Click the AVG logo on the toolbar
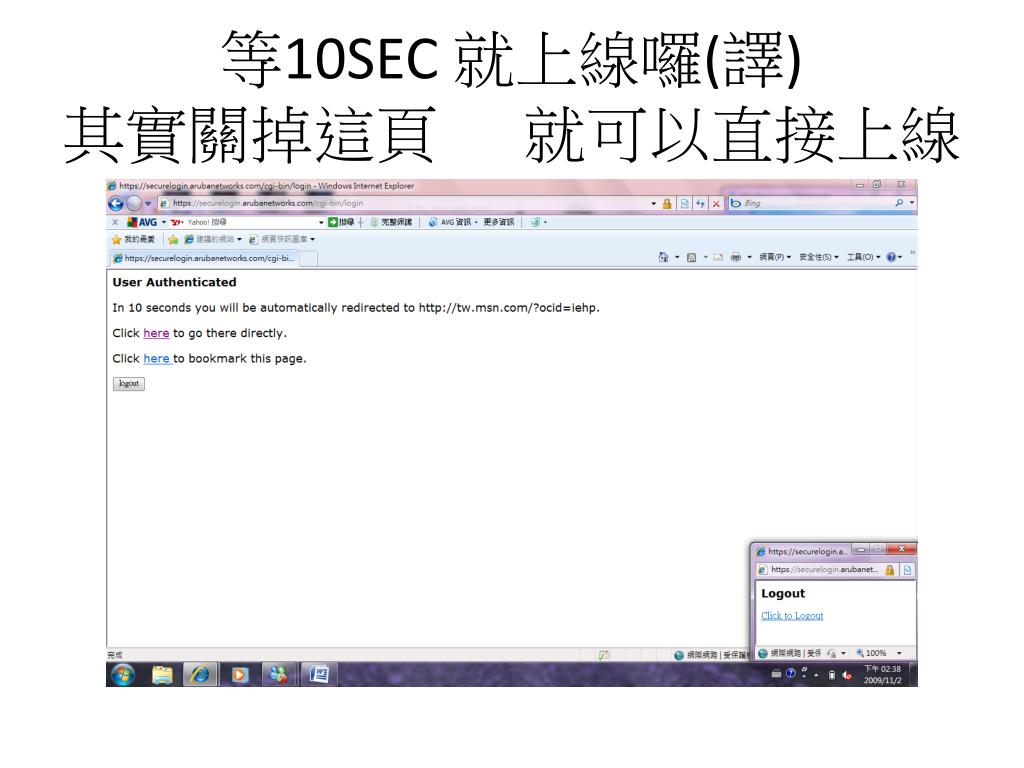This screenshot has width=1024, height=768. point(142,222)
